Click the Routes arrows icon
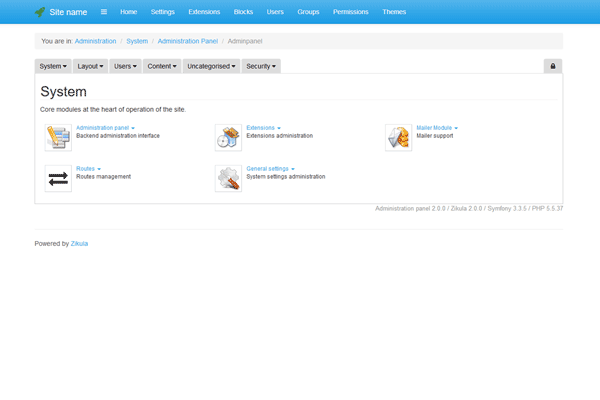600x400 pixels. [x=58, y=178]
